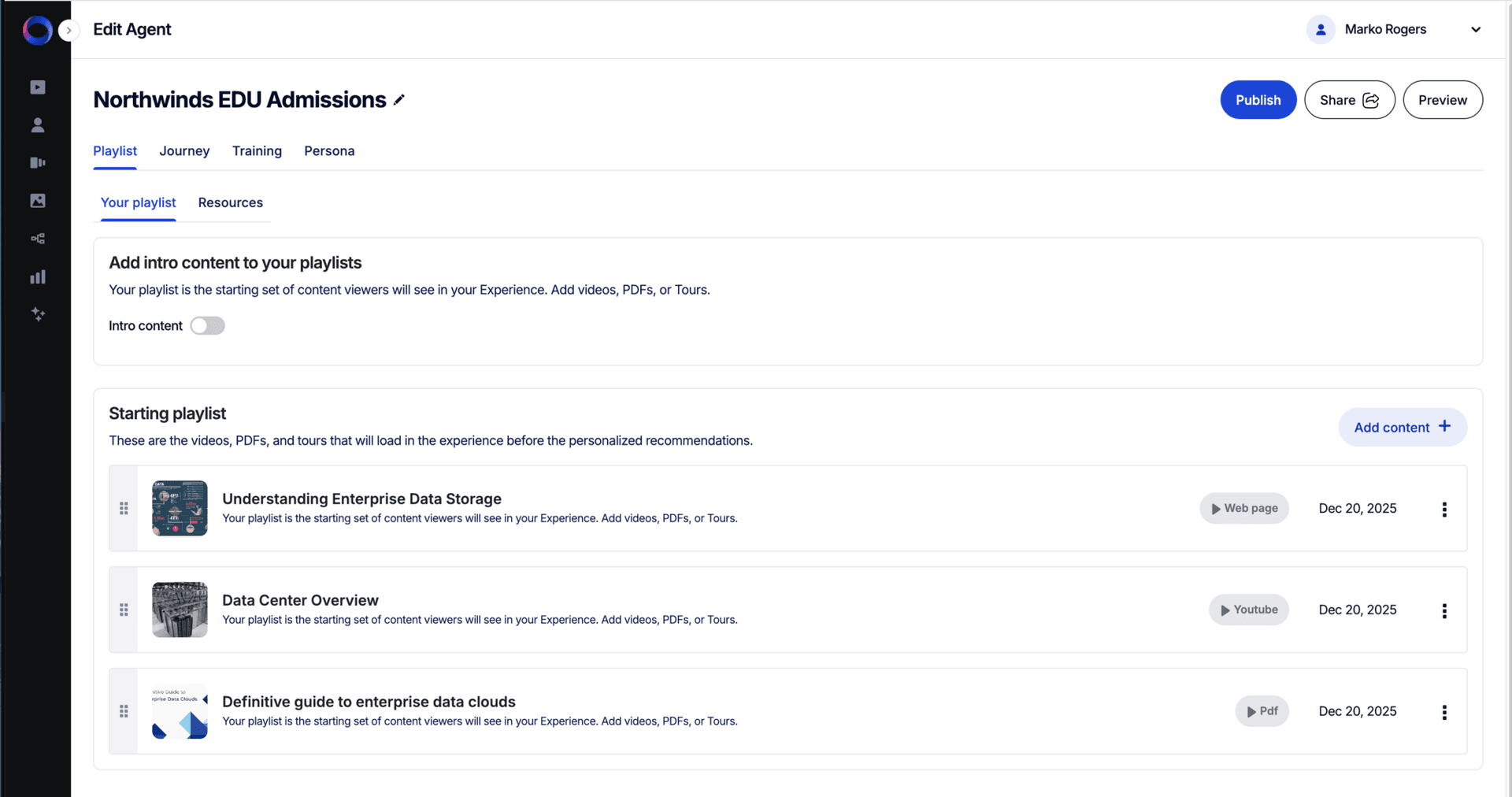
Task: Click the pencil to rename Northwinds EDU Admissions
Action: (x=399, y=99)
